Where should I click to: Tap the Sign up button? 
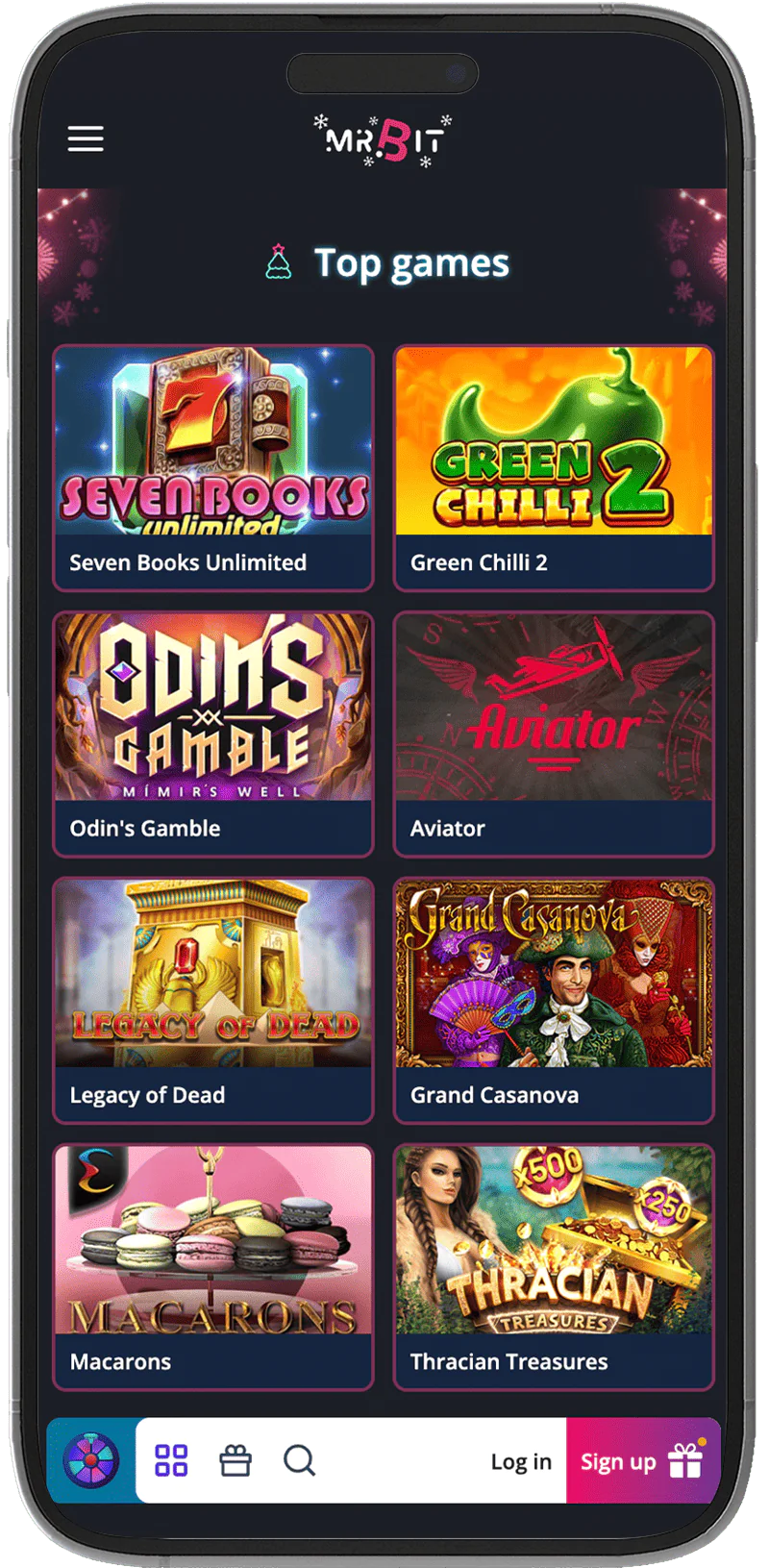643,1460
